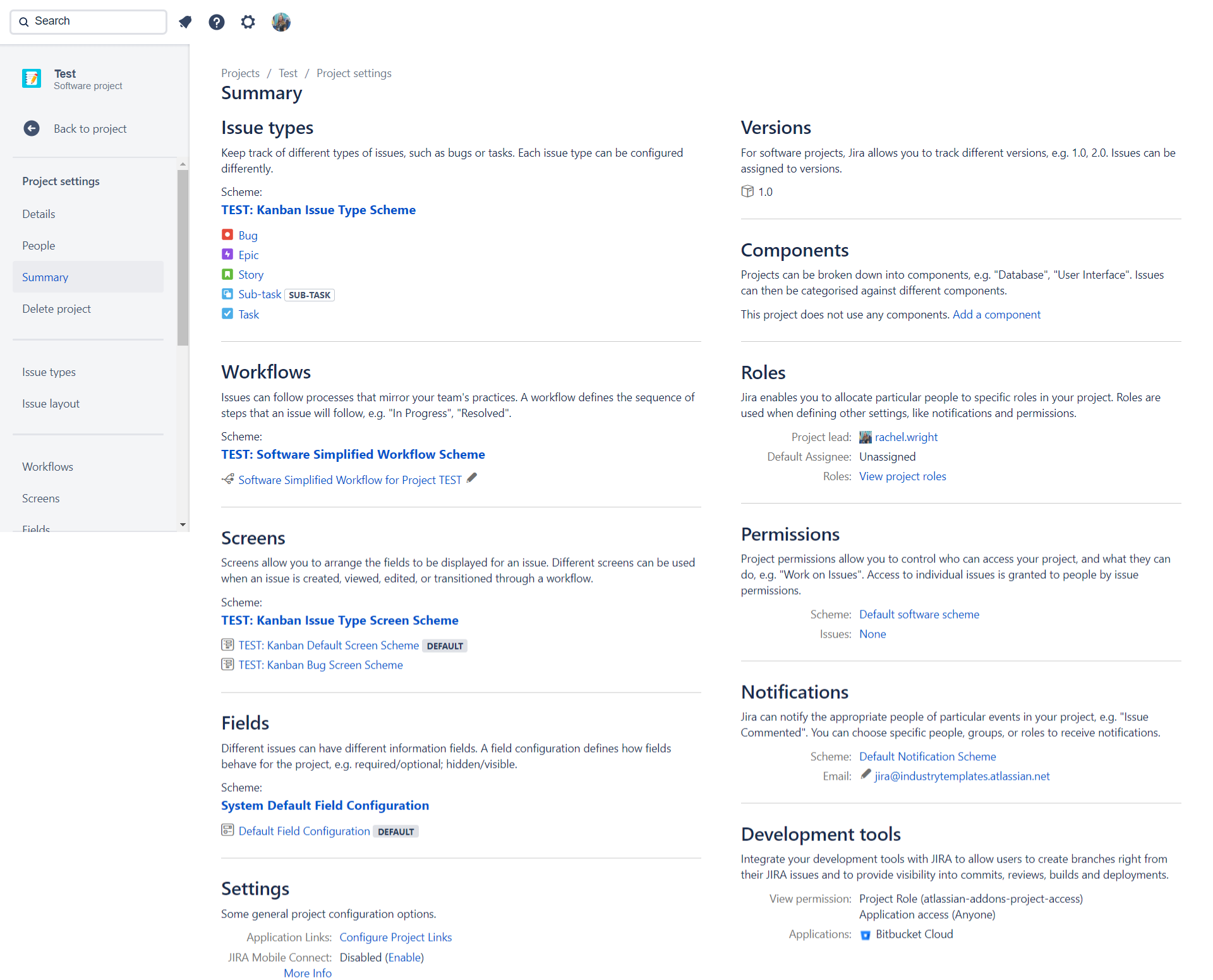Edit workflow using the pencil icon
This screenshot has height=980, width=1213.
472,478
